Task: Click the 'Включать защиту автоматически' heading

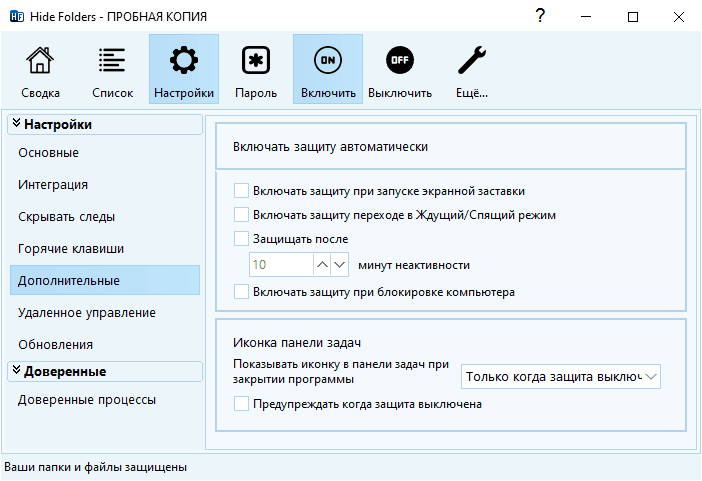Action: tap(330, 146)
